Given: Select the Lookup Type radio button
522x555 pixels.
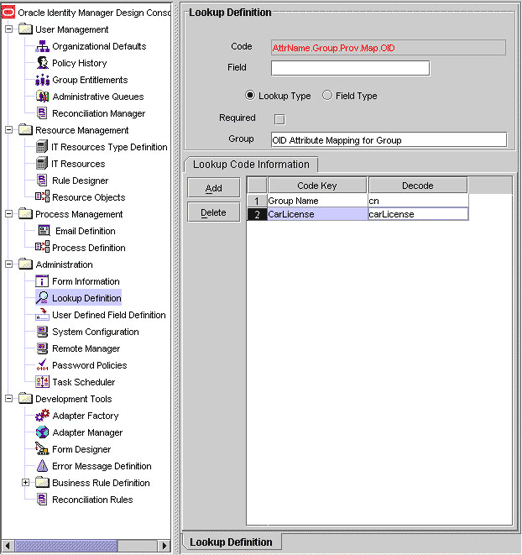Looking at the screenshot, I should 250,95.
